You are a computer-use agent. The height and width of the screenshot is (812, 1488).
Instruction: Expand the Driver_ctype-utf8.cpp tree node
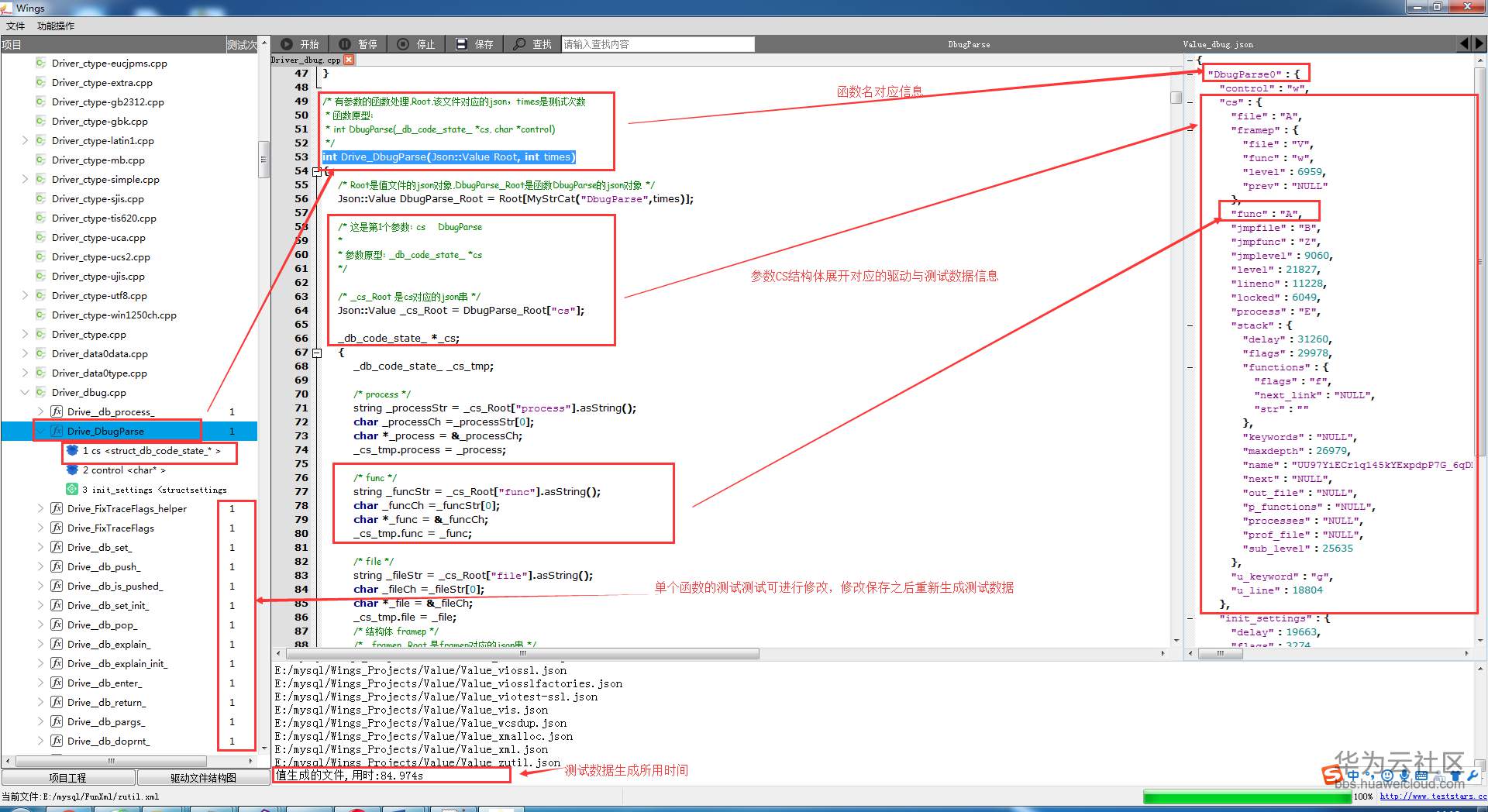coord(25,295)
